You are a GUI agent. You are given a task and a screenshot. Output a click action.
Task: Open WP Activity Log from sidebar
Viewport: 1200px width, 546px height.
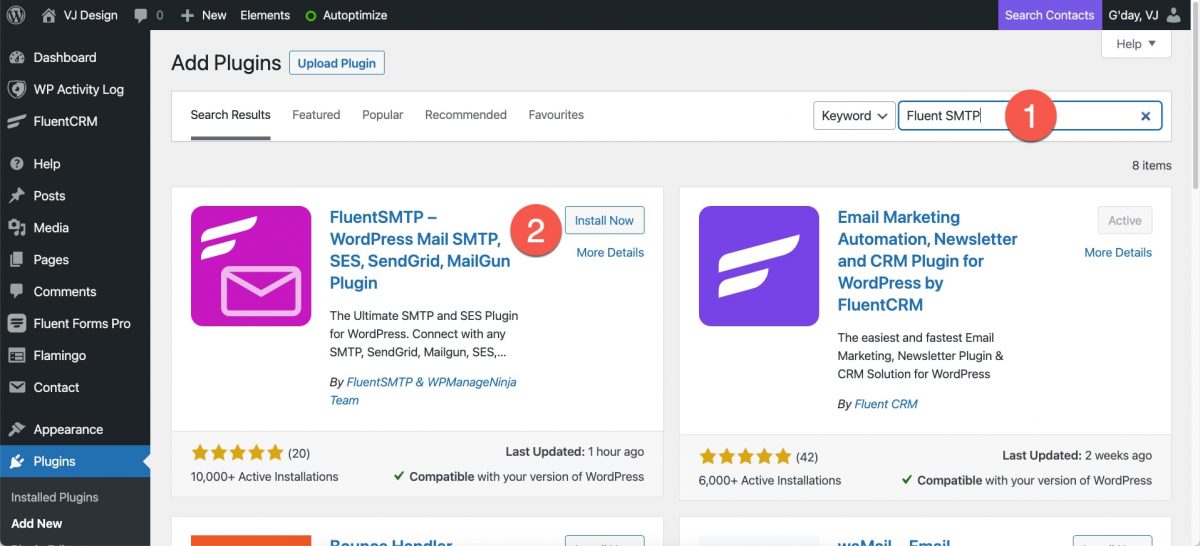click(78, 89)
